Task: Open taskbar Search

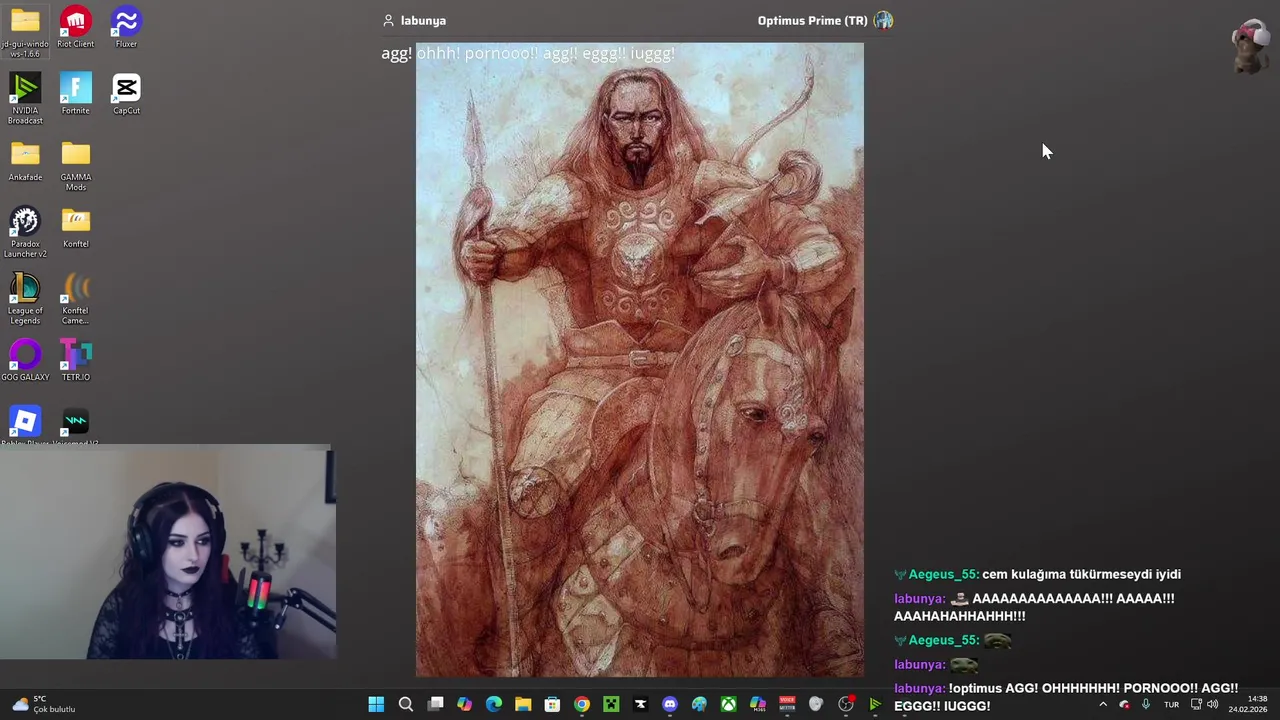Action: tap(406, 705)
